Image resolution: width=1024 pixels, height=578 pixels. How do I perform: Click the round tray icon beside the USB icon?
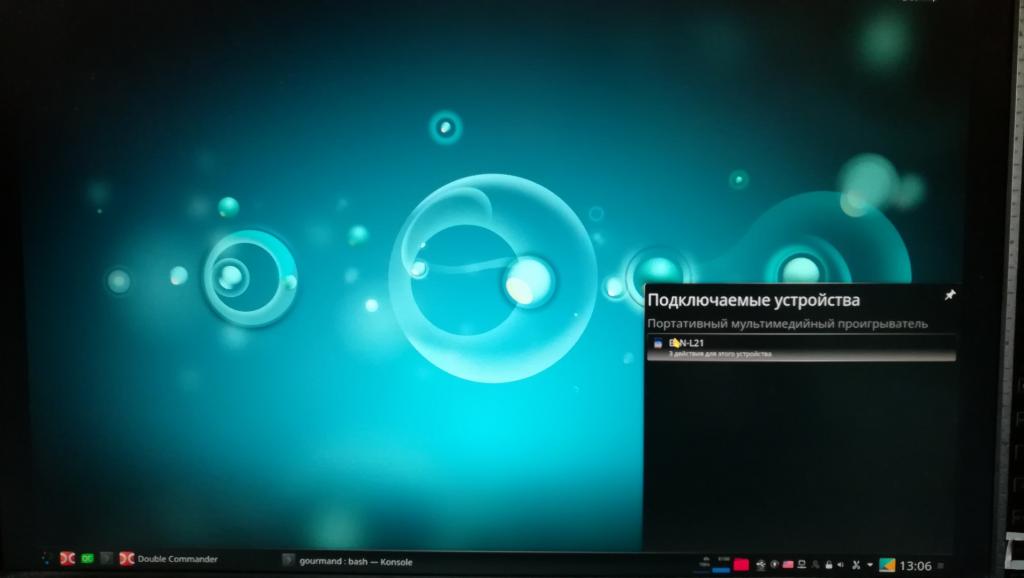click(x=775, y=564)
